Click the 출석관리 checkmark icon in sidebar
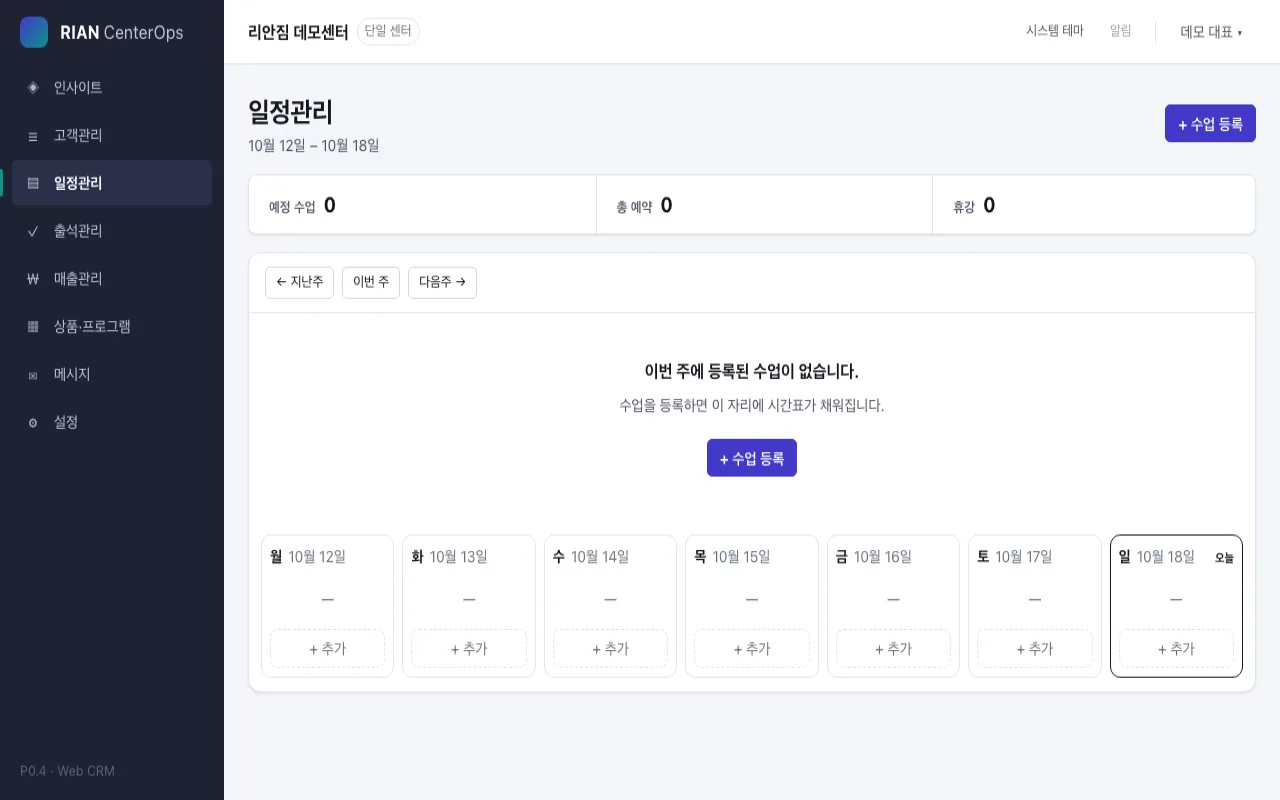1280x800 pixels. point(33,232)
